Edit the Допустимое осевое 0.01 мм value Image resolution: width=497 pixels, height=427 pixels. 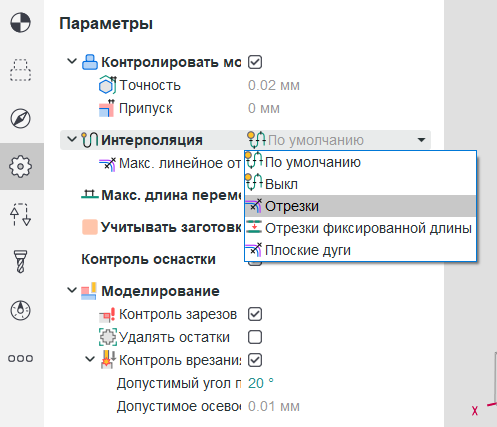(274, 406)
